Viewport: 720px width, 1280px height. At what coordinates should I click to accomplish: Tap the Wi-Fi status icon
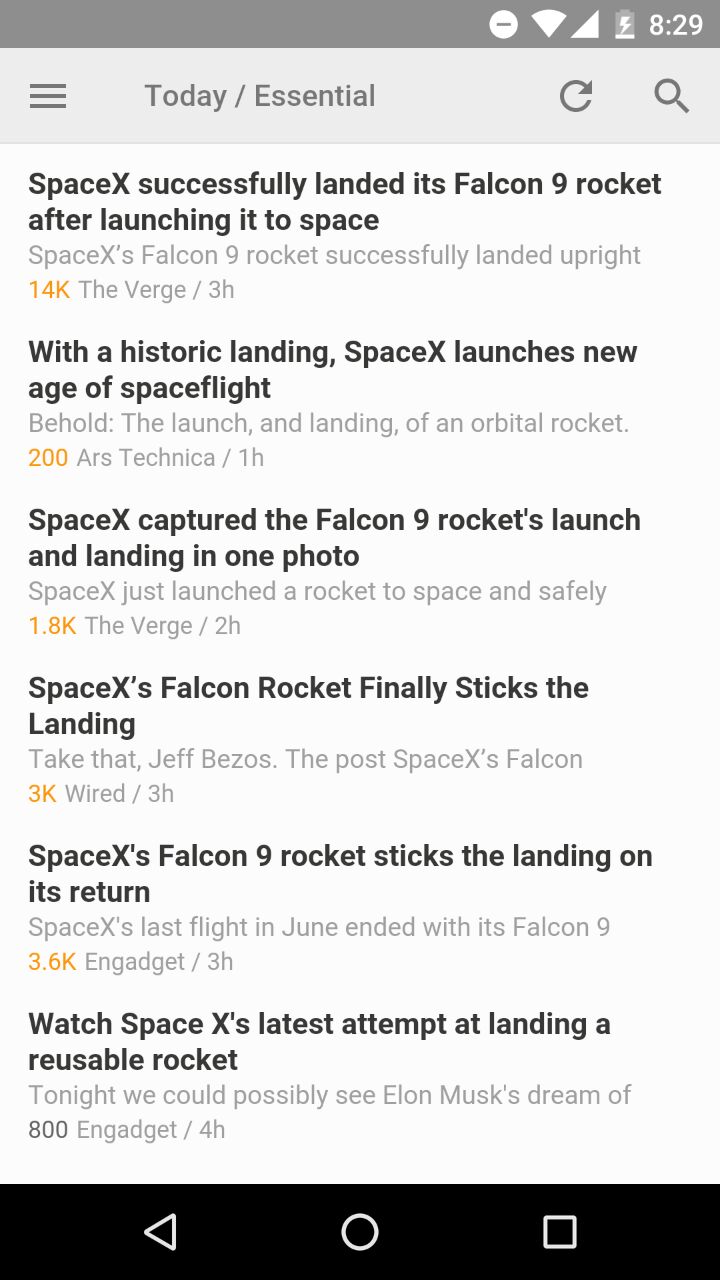[549, 24]
